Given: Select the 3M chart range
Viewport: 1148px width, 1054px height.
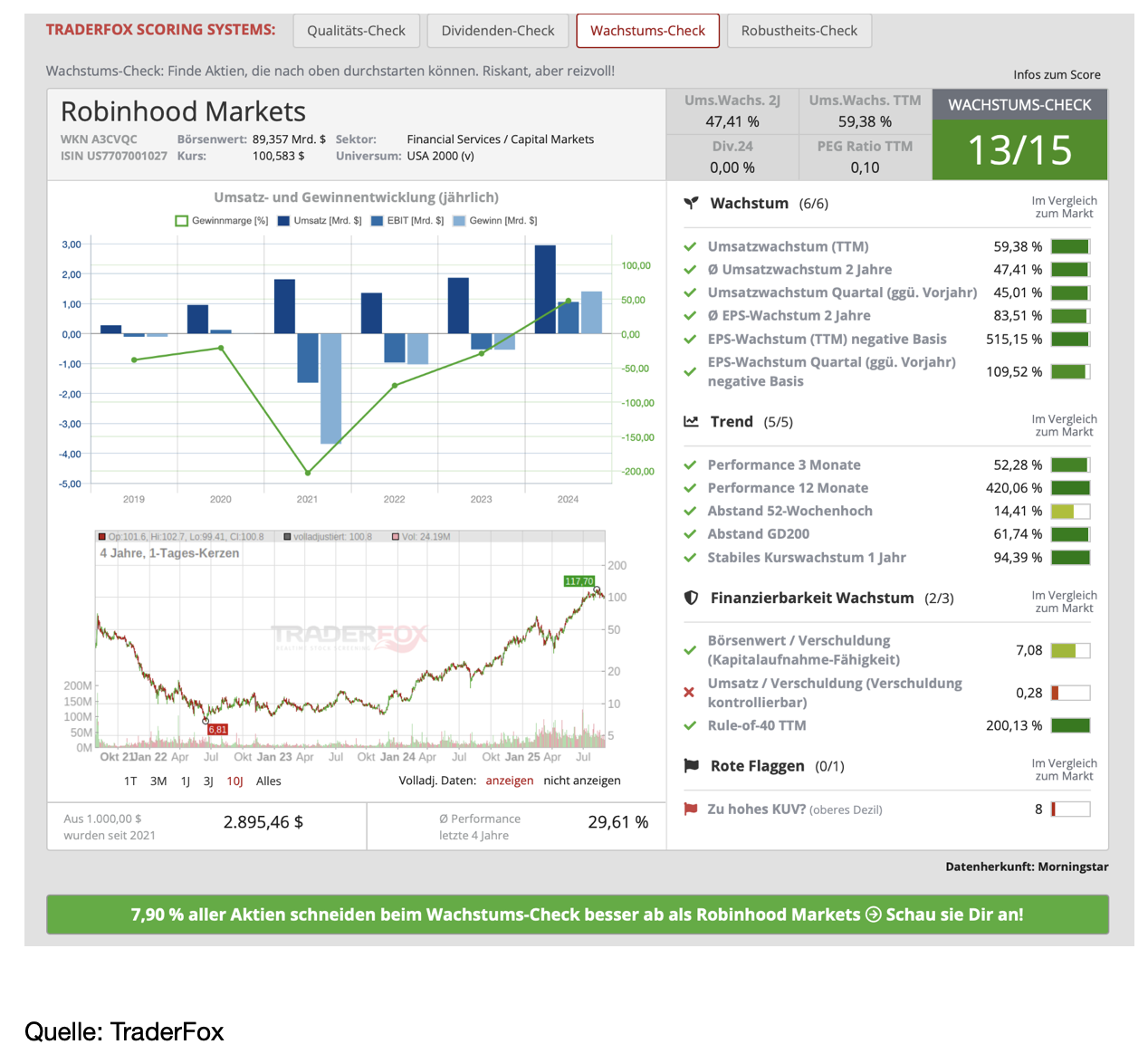Looking at the screenshot, I should click(x=158, y=781).
